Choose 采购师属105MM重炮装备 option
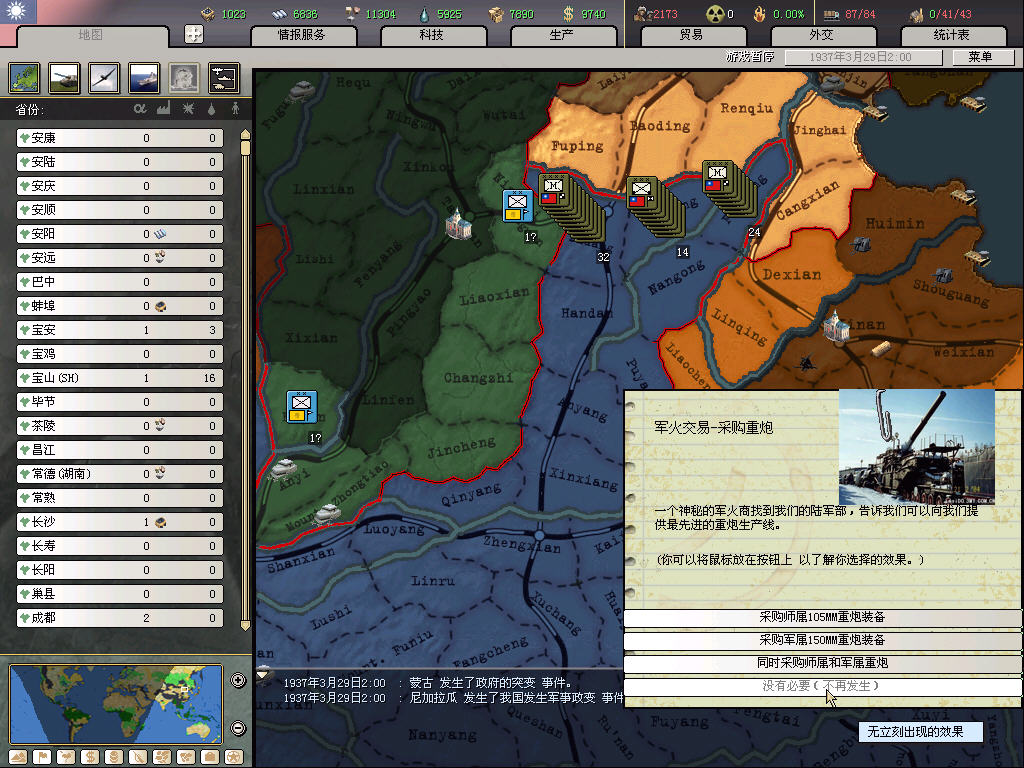The height and width of the screenshot is (768, 1024). pos(822,617)
